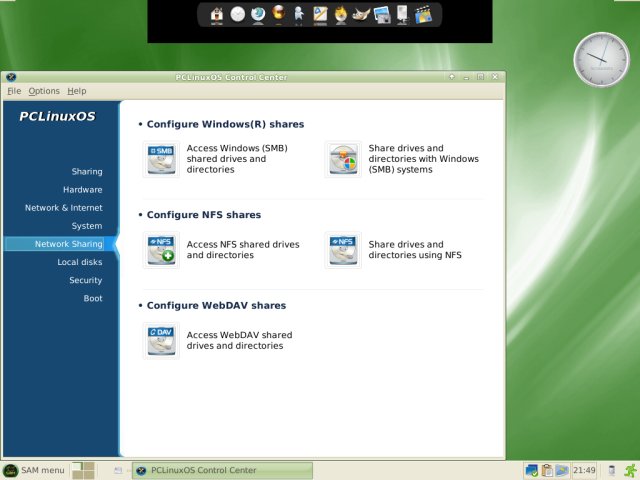
Task: Click the 'Configure WebDAV shares' heading
Action: coord(216,305)
